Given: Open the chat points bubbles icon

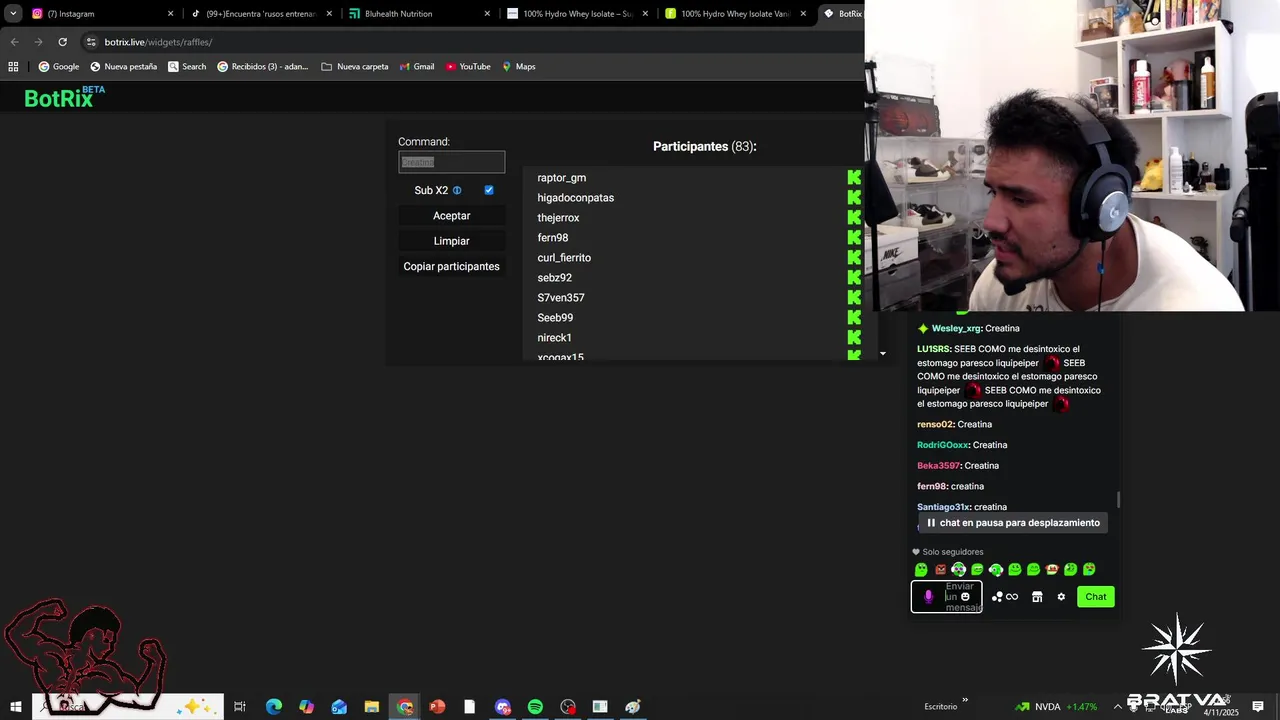Looking at the screenshot, I should (x=997, y=597).
